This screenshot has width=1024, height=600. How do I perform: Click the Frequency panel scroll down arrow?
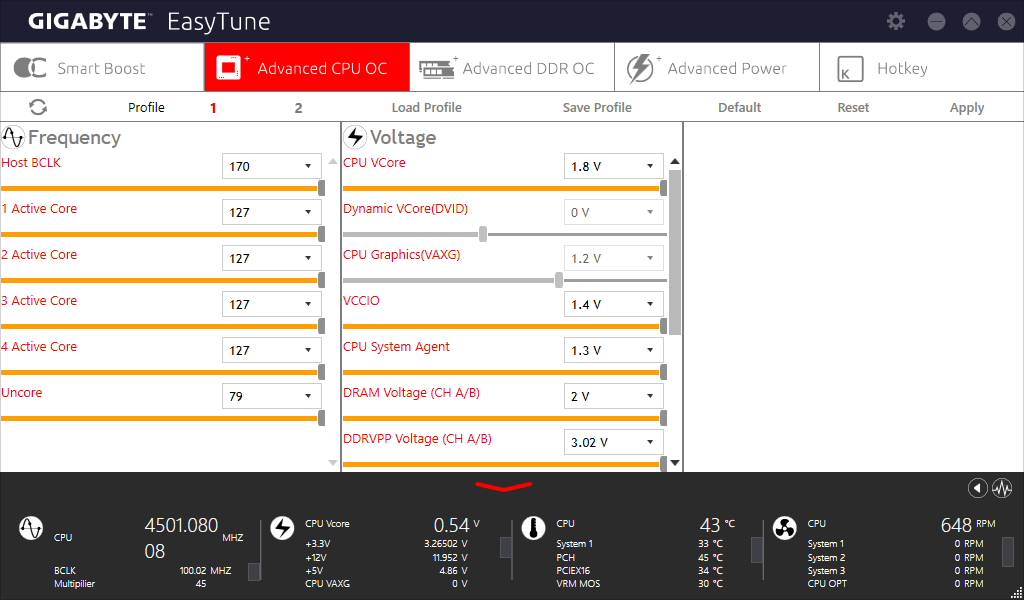tap(333, 463)
